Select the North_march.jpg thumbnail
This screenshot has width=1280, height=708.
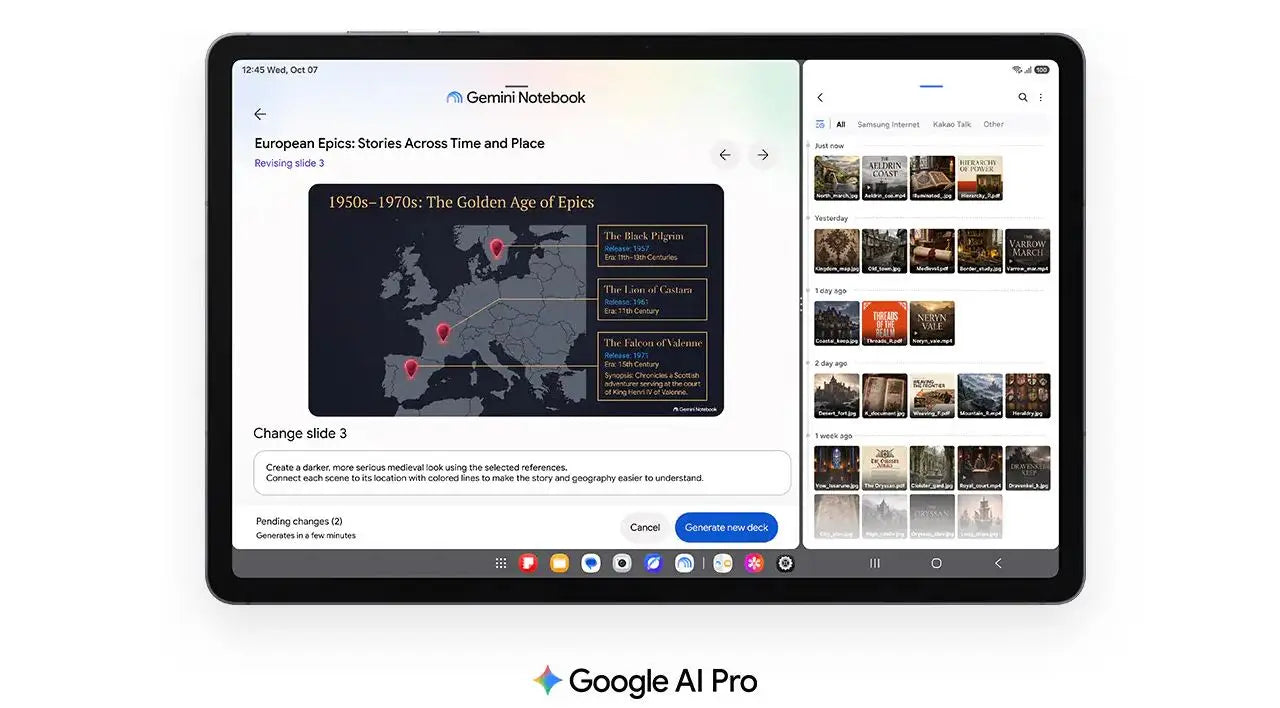(x=837, y=178)
